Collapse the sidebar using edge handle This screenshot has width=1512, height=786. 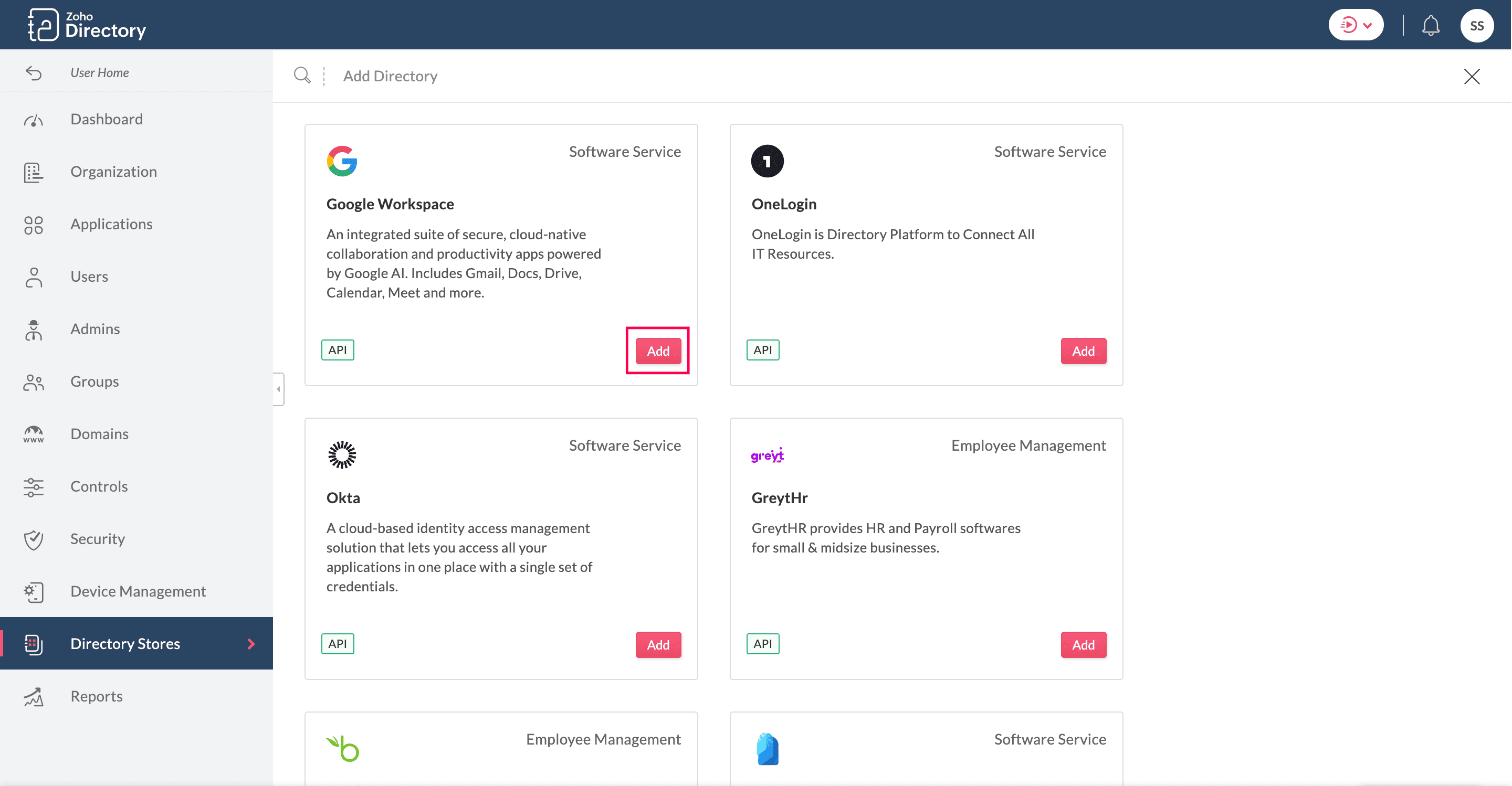[x=279, y=389]
